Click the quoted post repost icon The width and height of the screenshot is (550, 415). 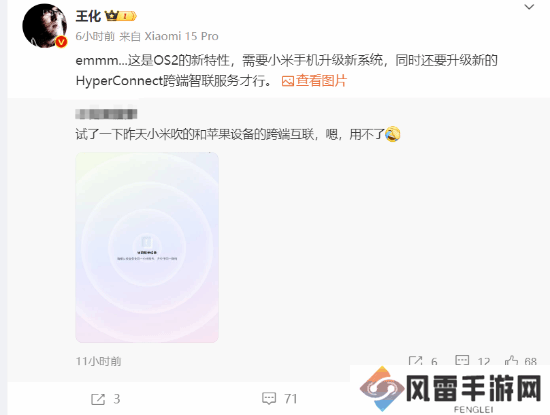(x=415, y=361)
